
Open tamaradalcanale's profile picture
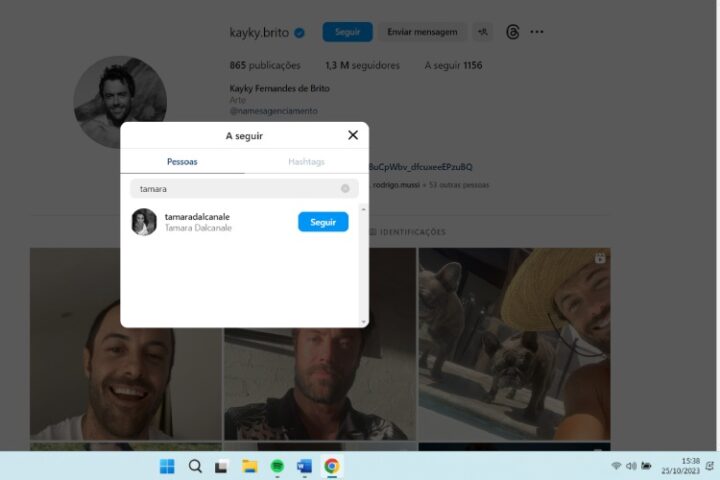pos(144,222)
